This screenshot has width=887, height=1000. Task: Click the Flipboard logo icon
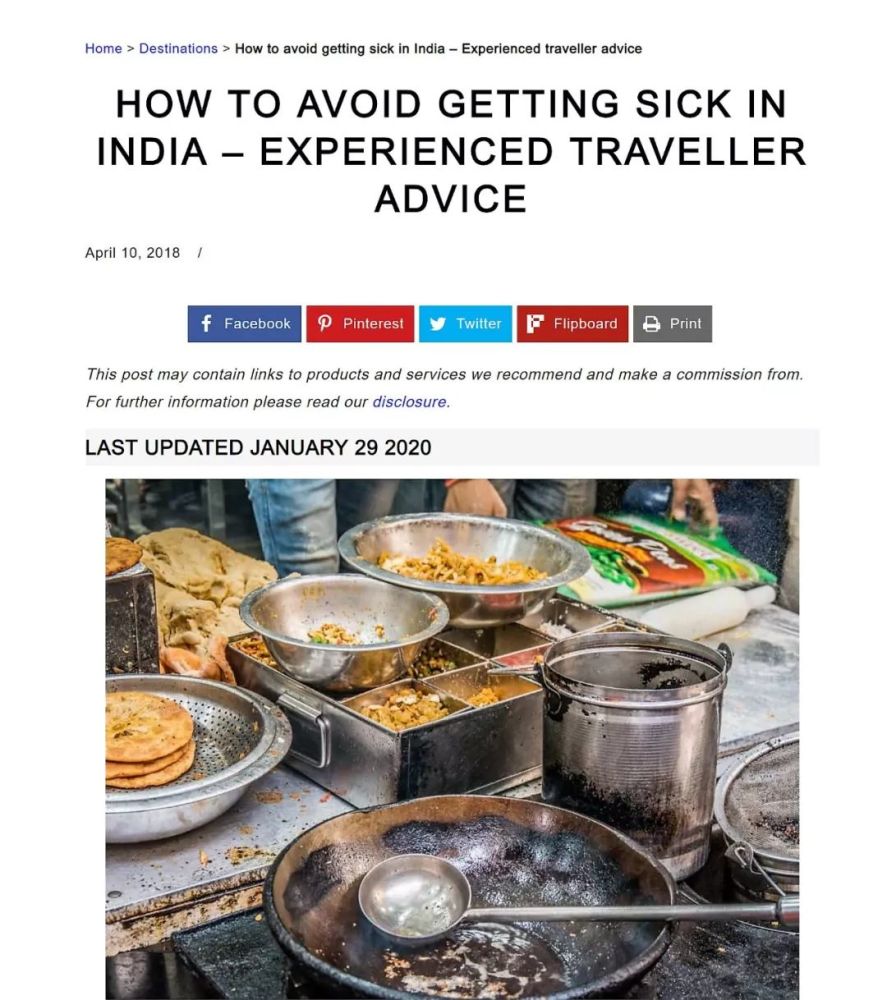[x=534, y=324]
